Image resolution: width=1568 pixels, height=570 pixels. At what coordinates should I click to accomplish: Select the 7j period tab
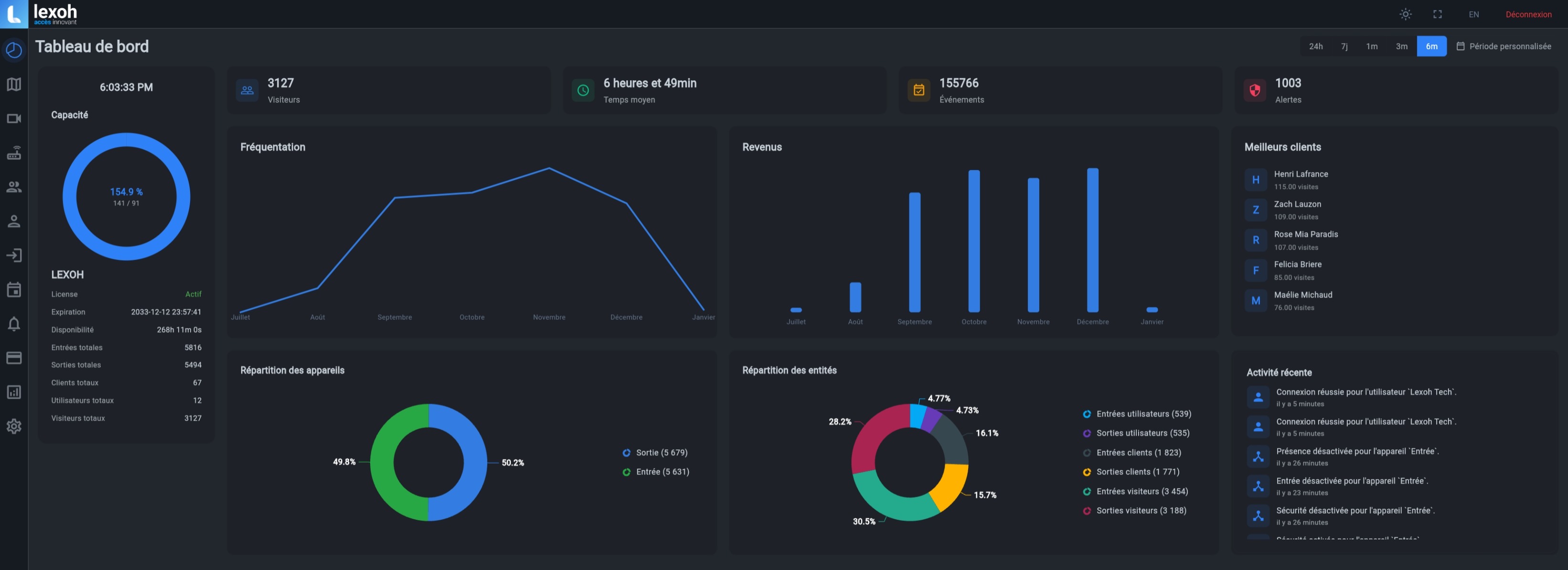tap(1344, 46)
